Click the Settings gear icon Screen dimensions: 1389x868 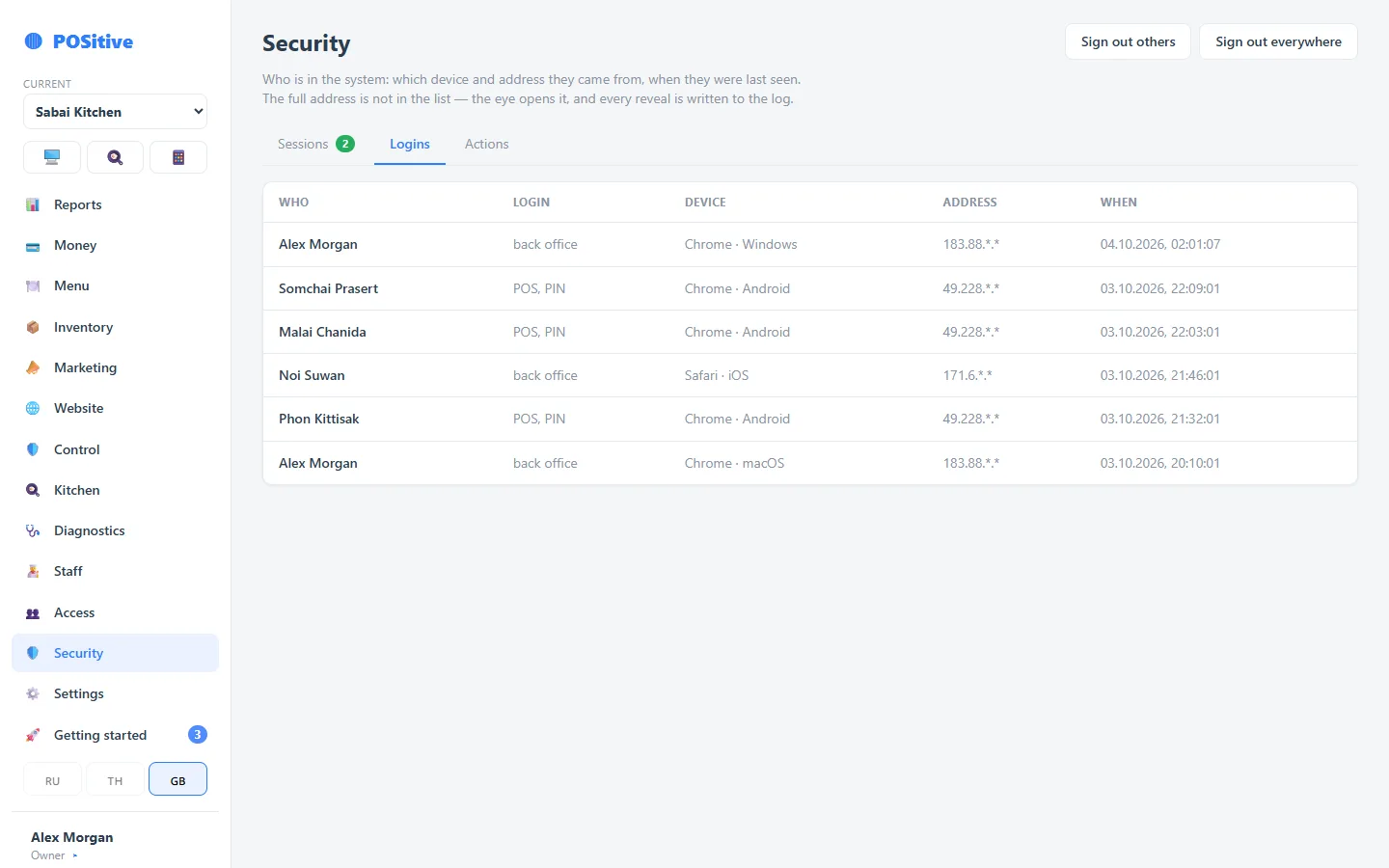(x=33, y=693)
